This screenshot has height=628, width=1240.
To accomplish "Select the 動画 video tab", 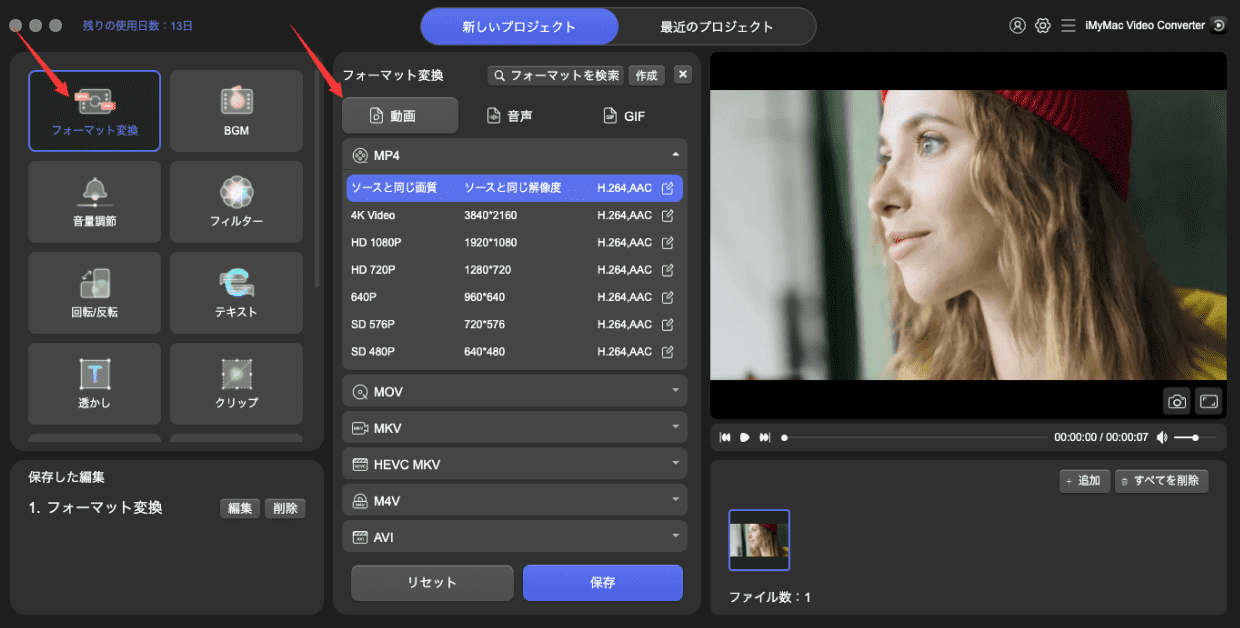I will pos(400,116).
